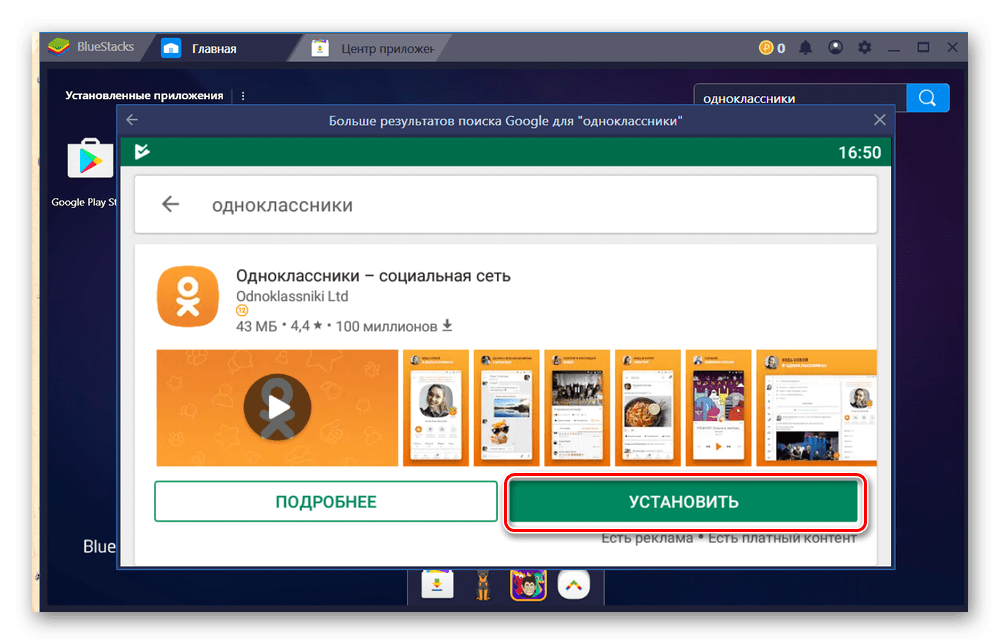Switch to the Центр приложений tab
Image resolution: width=1000 pixels, height=644 pixels.
(x=385, y=48)
